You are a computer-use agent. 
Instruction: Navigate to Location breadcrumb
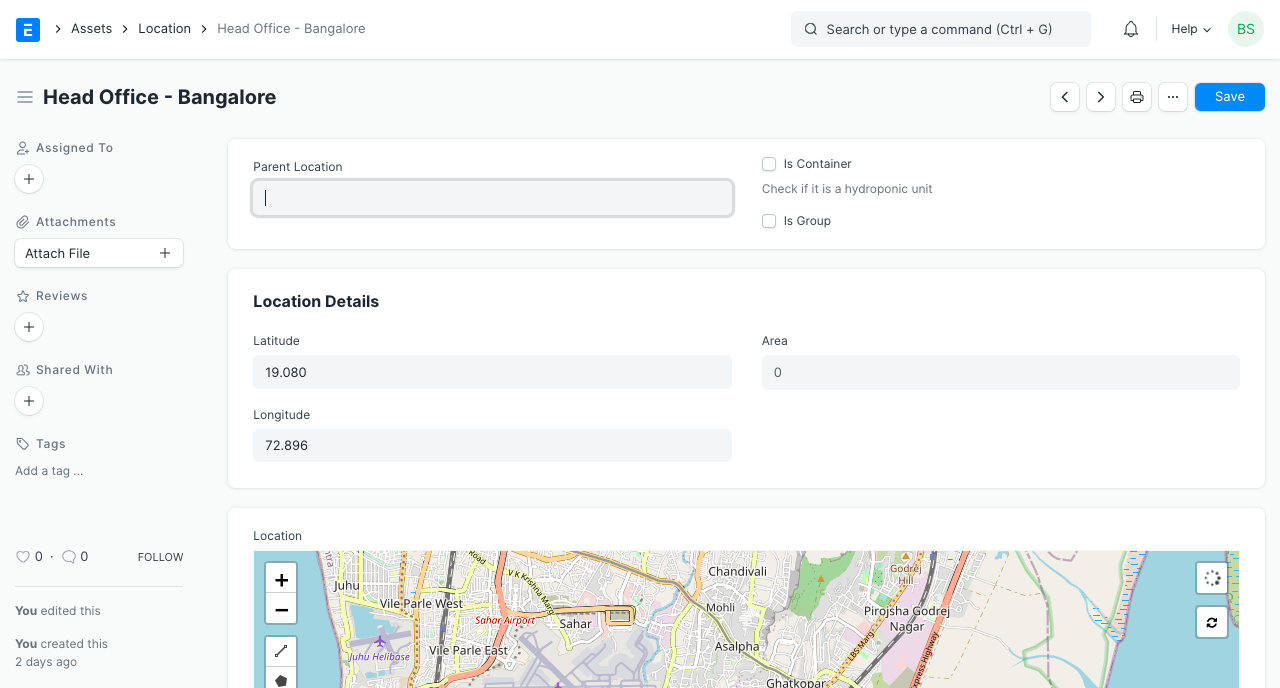click(x=164, y=29)
